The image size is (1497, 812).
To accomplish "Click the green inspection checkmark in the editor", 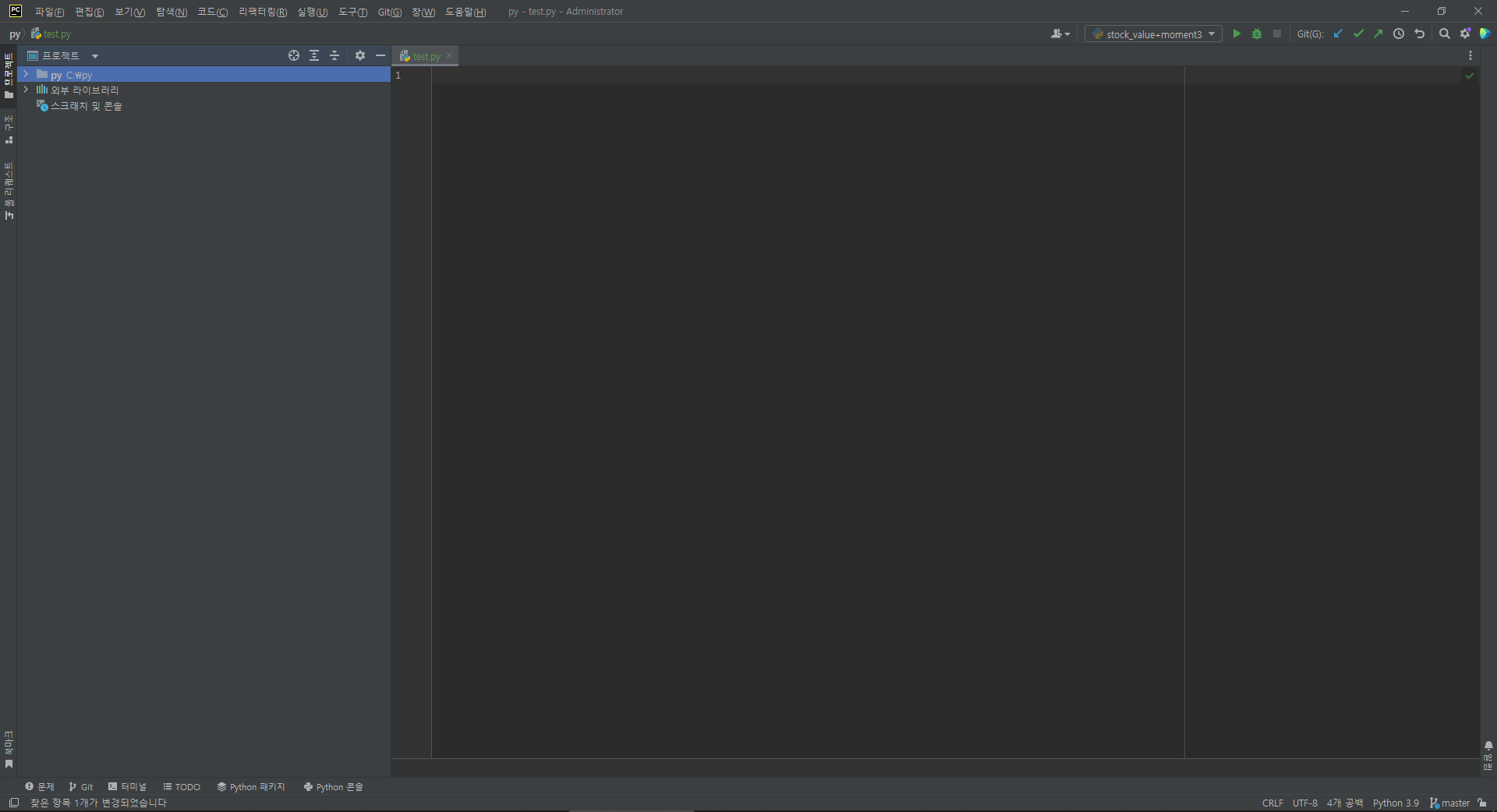I will tap(1470, 76).
